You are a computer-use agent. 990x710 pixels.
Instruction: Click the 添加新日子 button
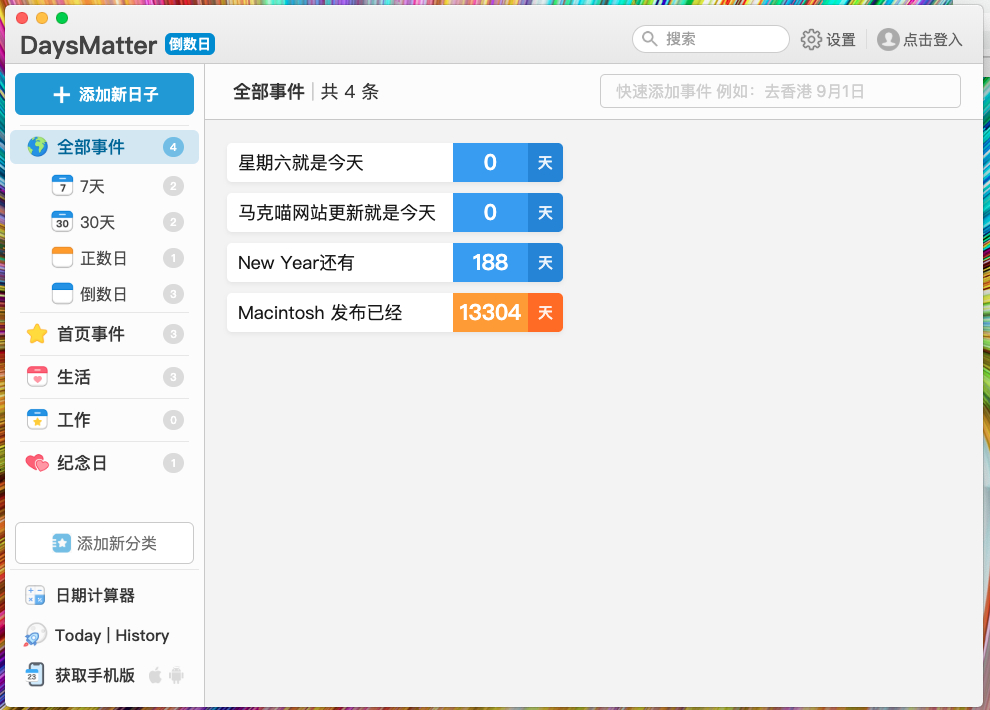click(x=104, y=94)
